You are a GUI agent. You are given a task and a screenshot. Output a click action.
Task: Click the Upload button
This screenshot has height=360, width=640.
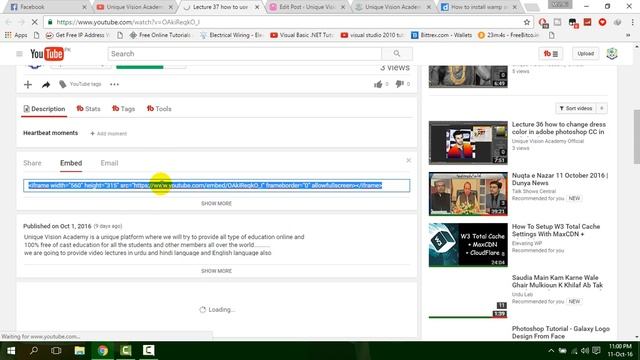coord(585,53)
